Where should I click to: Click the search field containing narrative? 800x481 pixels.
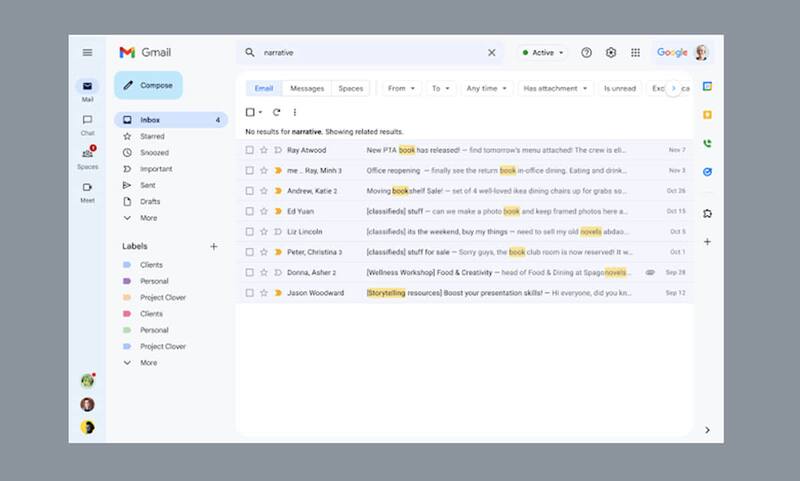pyautogui.click(x=370, y=53)
